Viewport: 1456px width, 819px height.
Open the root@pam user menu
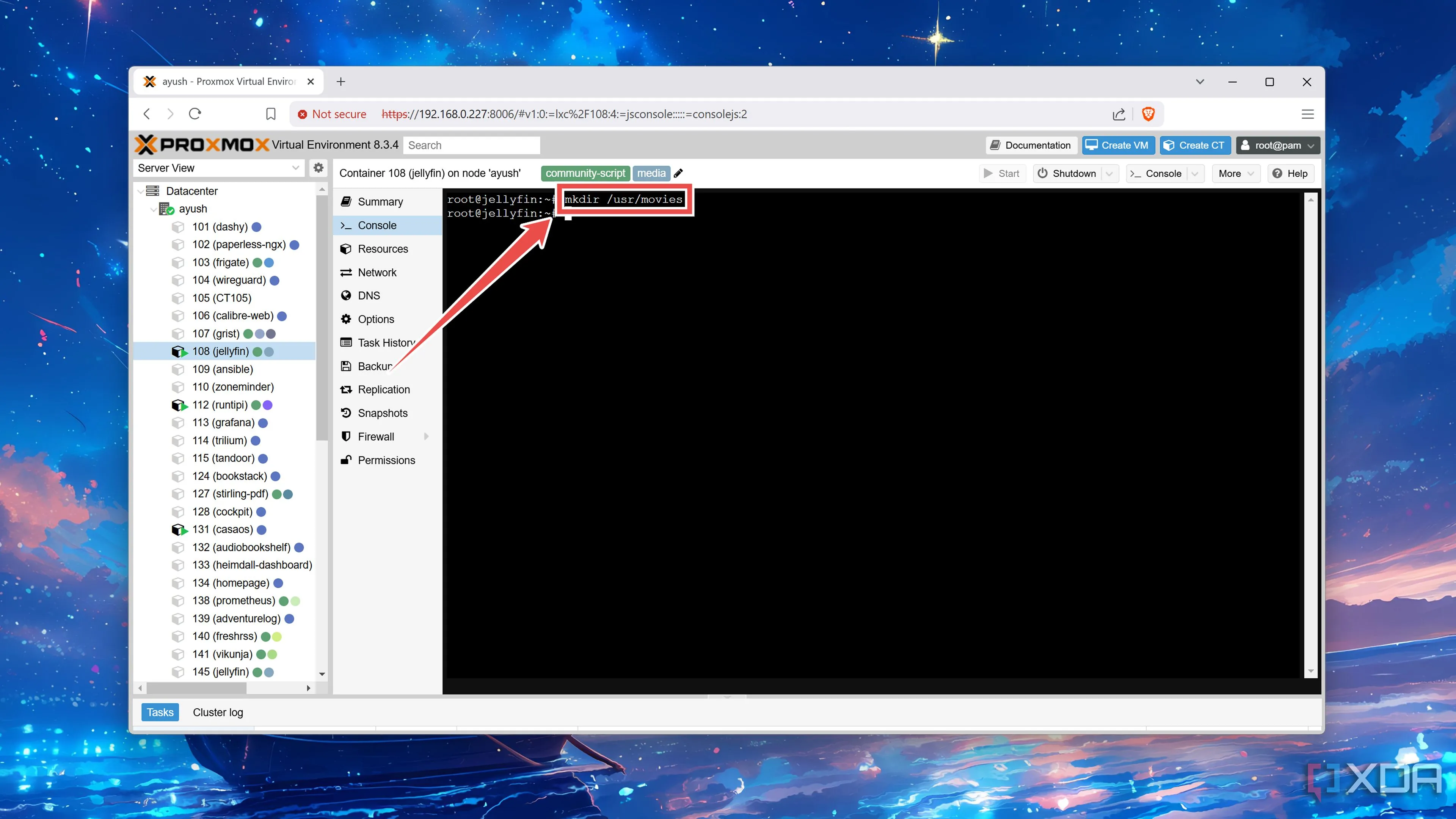coord(1277,145)
